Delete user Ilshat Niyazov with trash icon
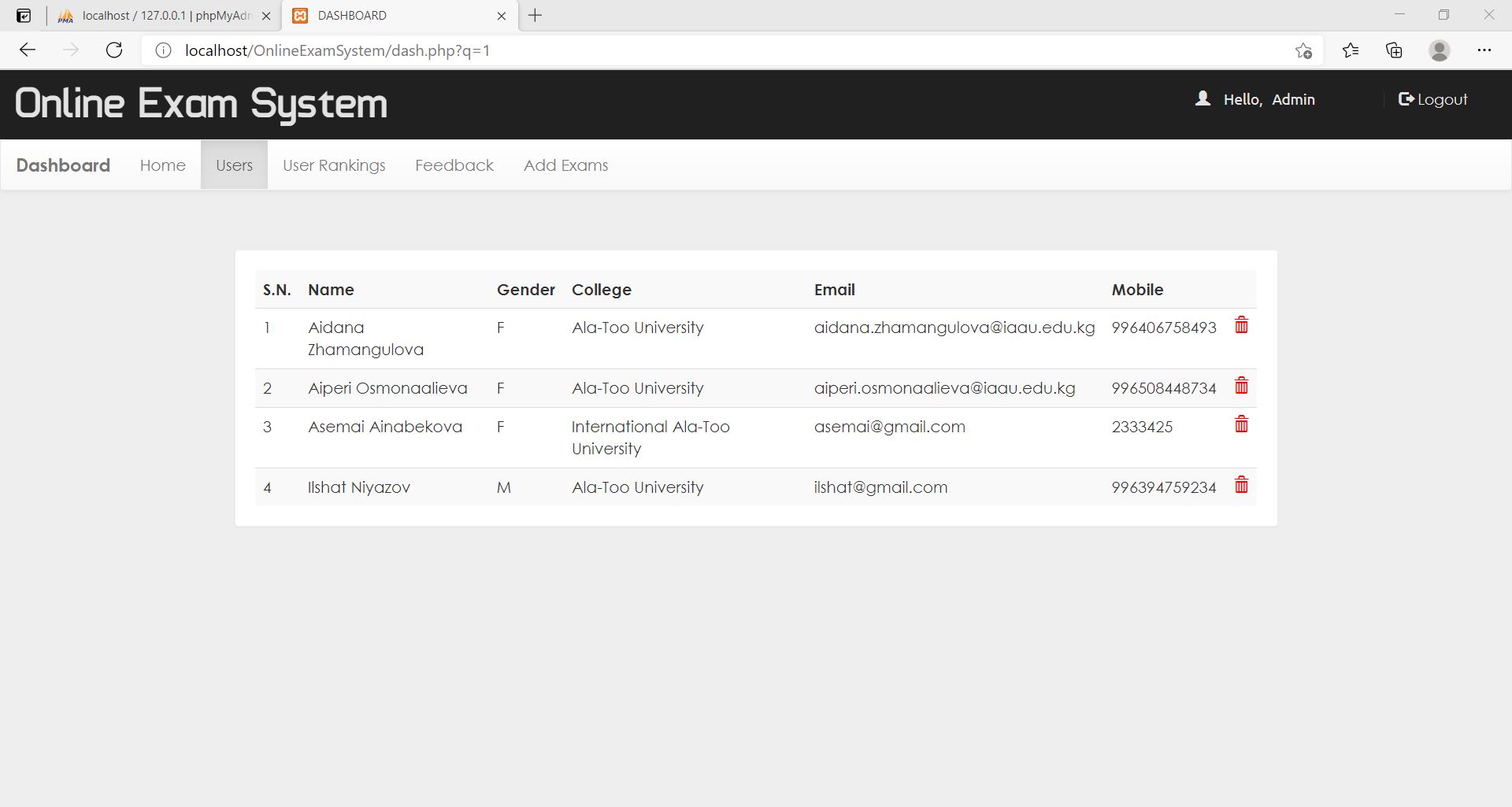This screenshot has height=807, width=1512. point(1241,485)
